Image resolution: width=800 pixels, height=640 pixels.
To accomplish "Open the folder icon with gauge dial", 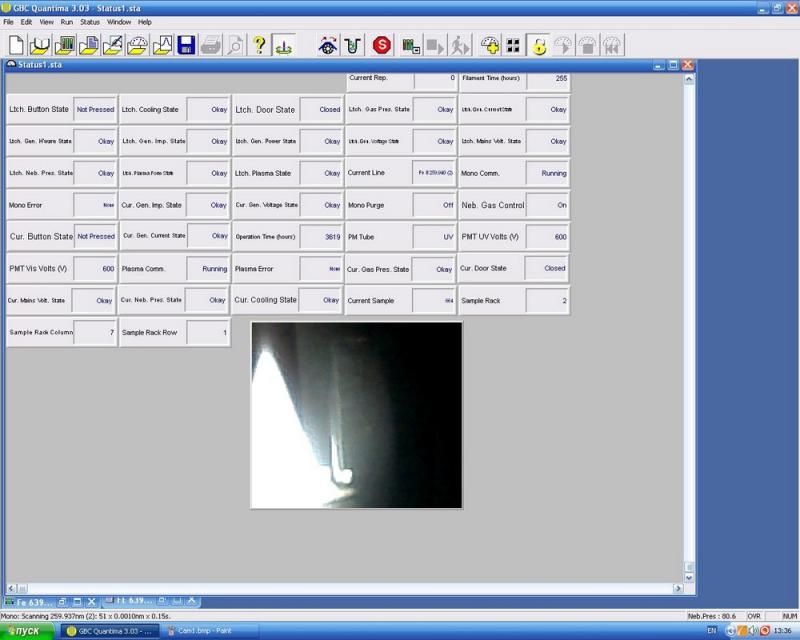I will click(137, 45).
